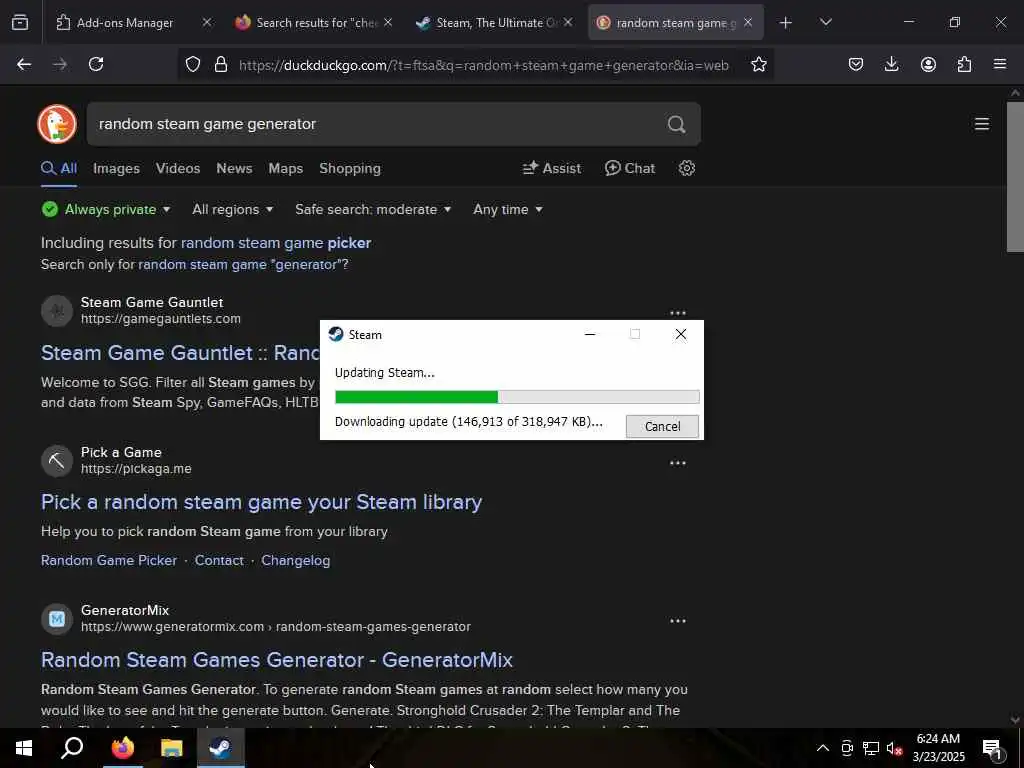Screen dimensions: 1024x768
Task: Open Firefox application menu
Action: [x=1000, y=64]
